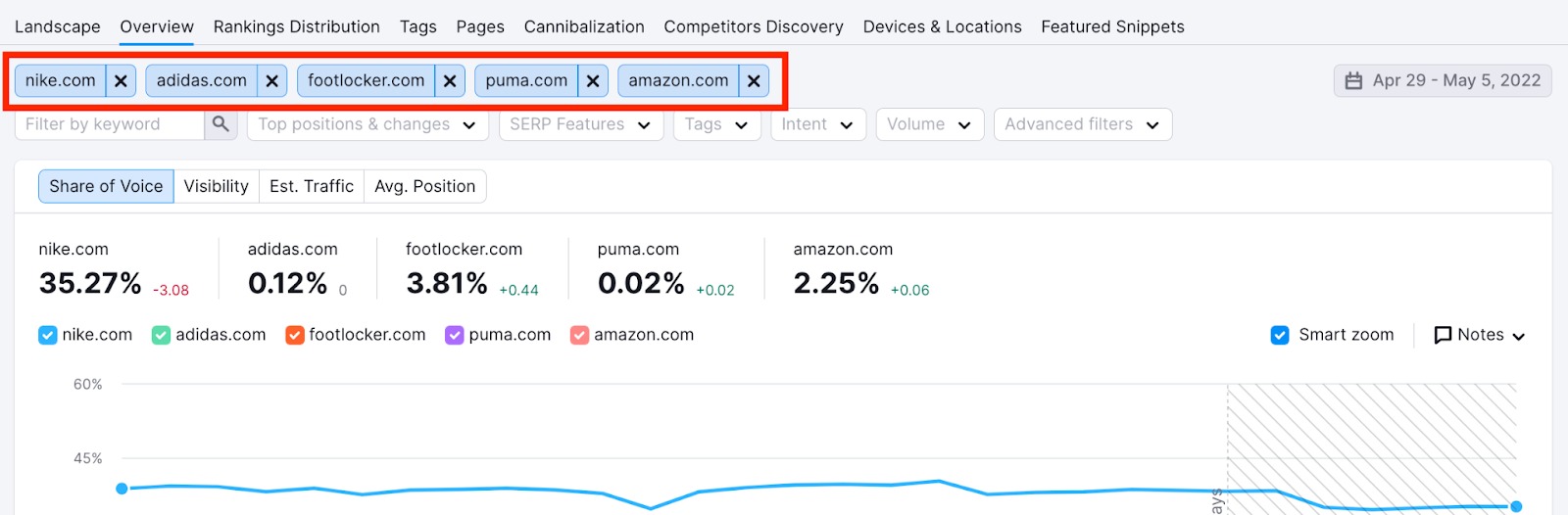Screen dimensions: 1568x515
Task: Expand Advanced filters dropdown
Action: [x=1083, y=124]
